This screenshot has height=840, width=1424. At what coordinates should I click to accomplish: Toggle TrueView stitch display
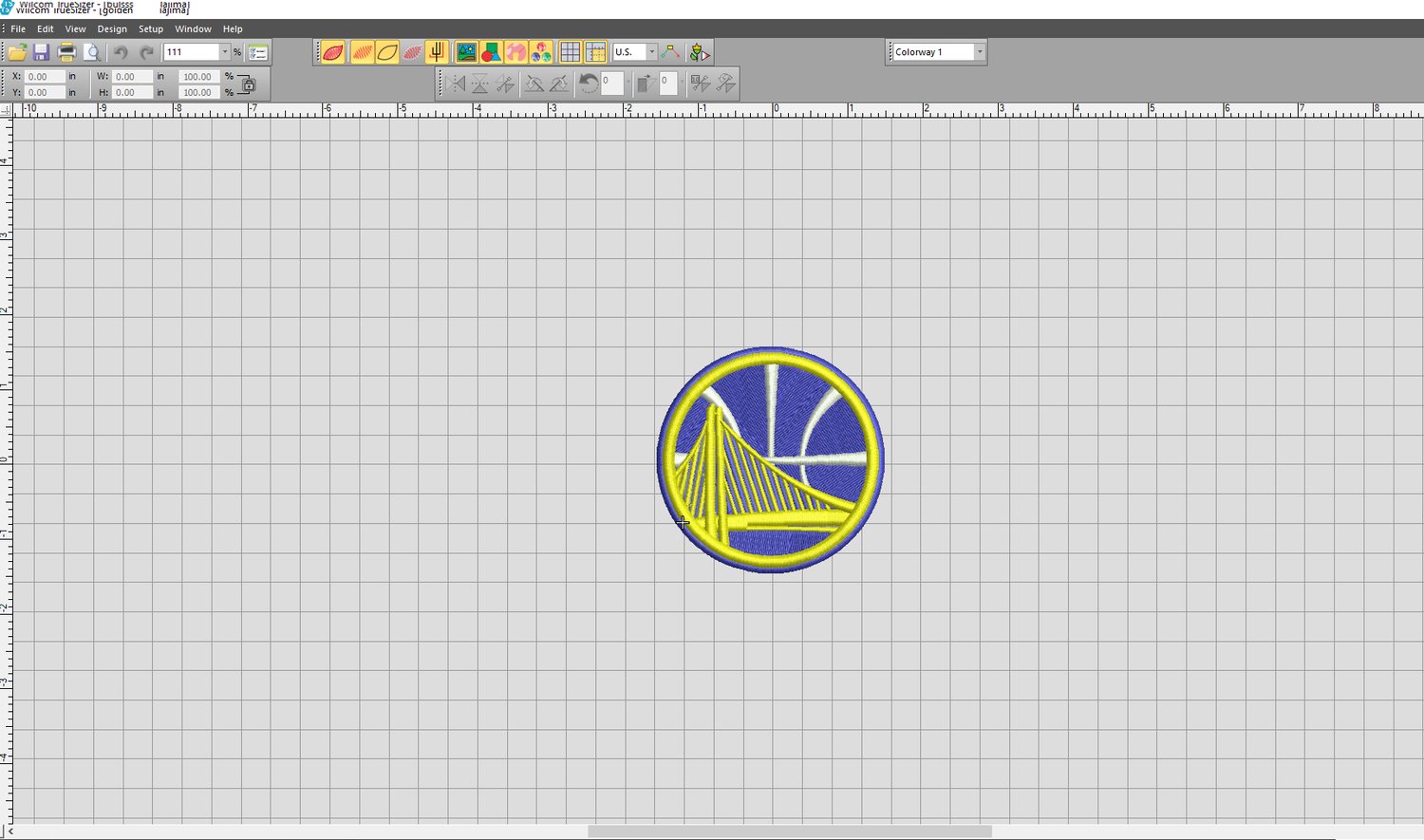click(333, 52)
